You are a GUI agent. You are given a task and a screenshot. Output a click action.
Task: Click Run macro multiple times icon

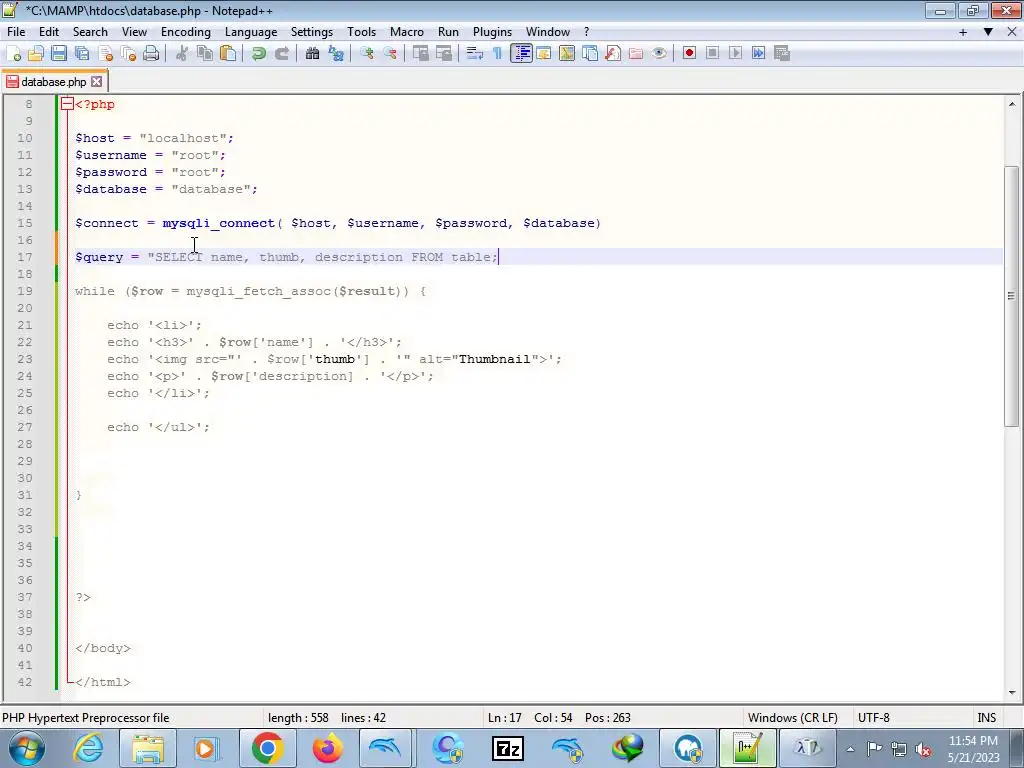tap(758, 54)
